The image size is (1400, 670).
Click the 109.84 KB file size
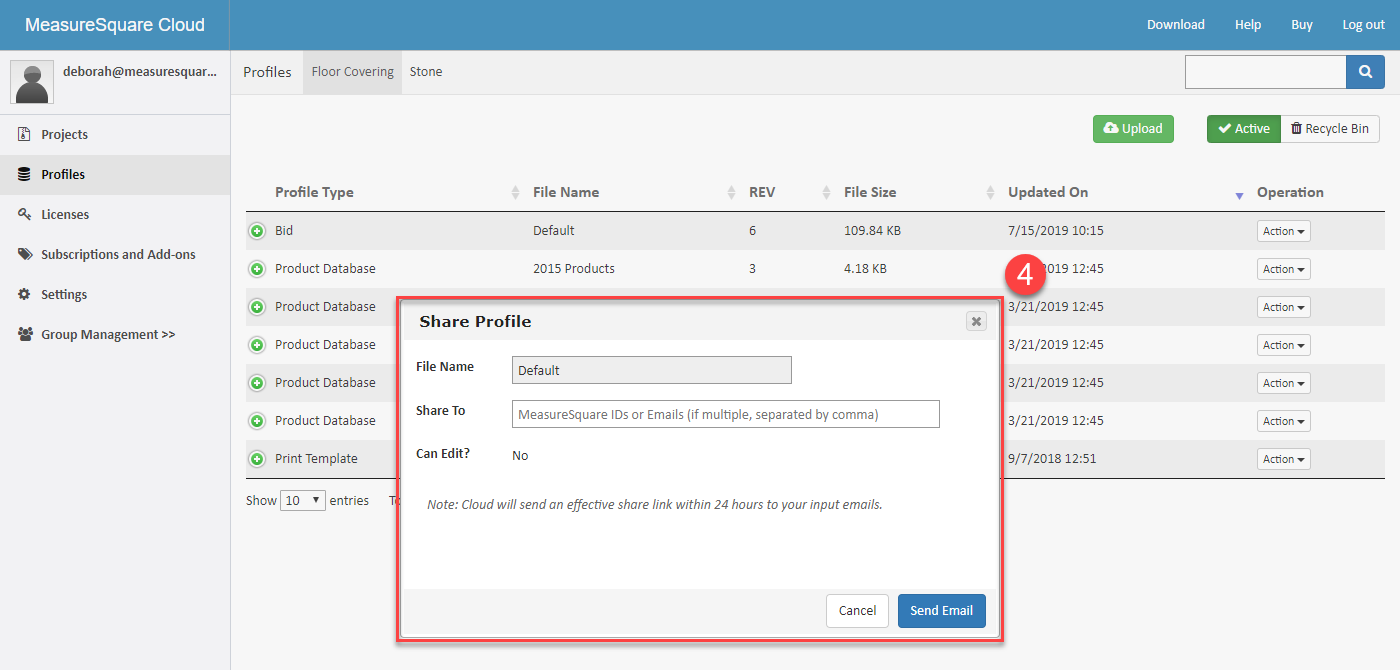click(x=872, y=231)
